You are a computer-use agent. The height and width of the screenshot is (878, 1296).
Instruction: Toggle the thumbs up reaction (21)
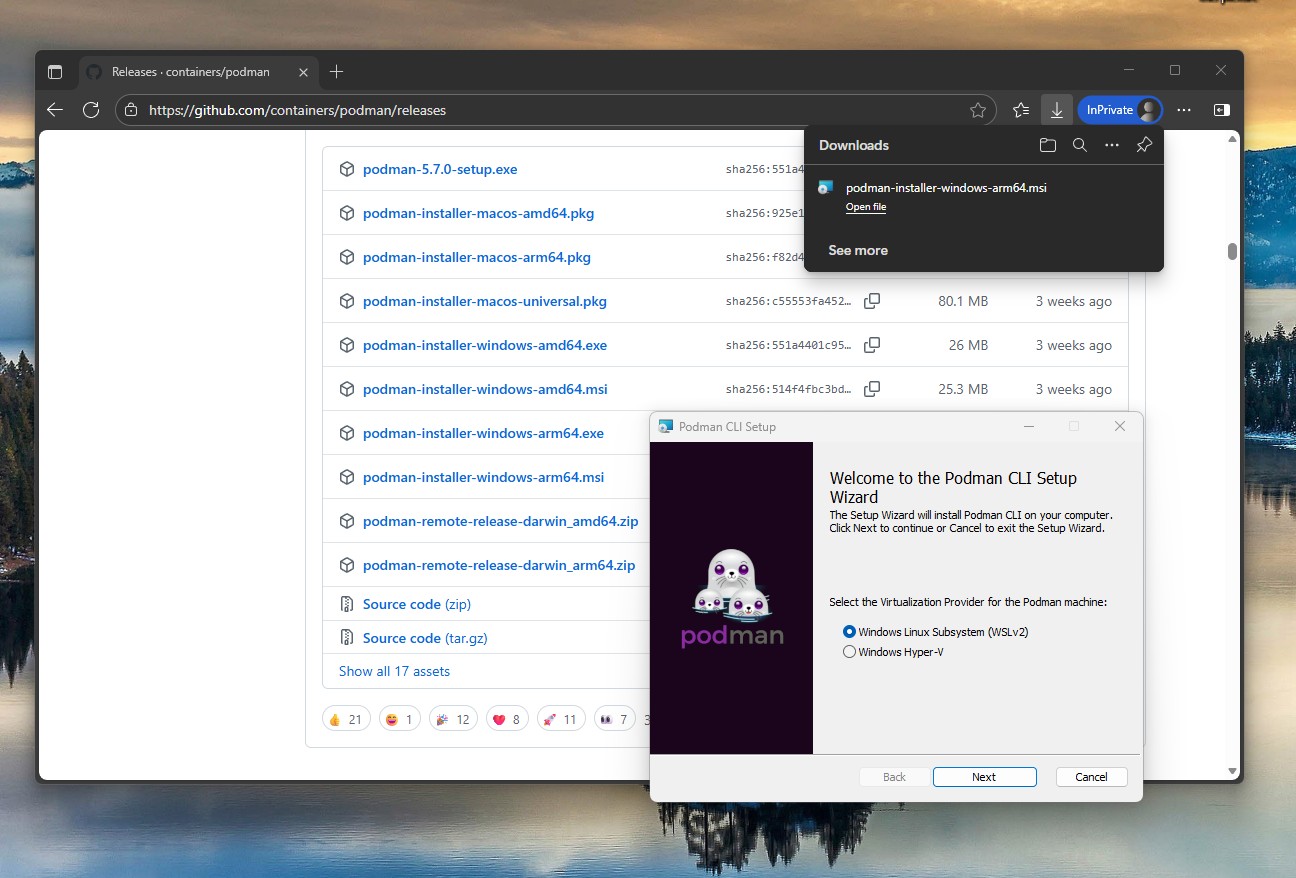346,719
